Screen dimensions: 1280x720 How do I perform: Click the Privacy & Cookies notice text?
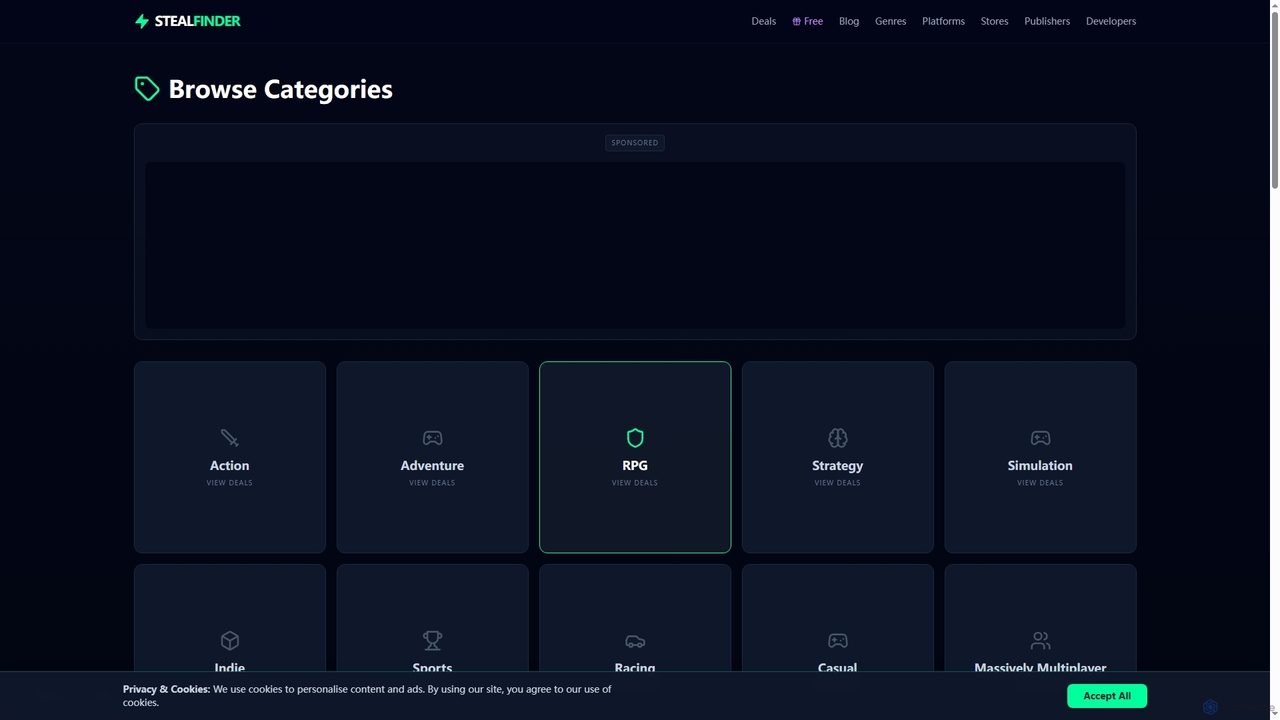click(x=367, y=696)
